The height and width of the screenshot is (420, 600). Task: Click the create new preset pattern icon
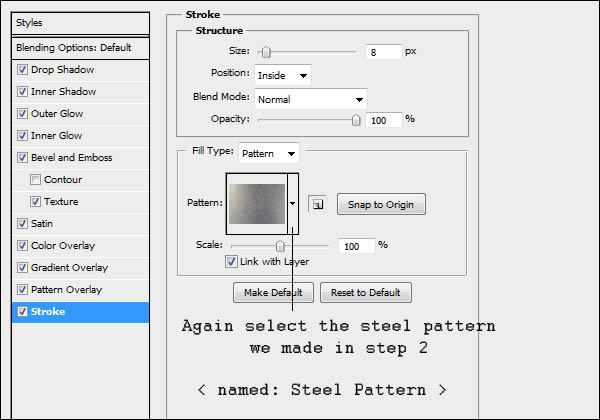[x=317, y=204]
